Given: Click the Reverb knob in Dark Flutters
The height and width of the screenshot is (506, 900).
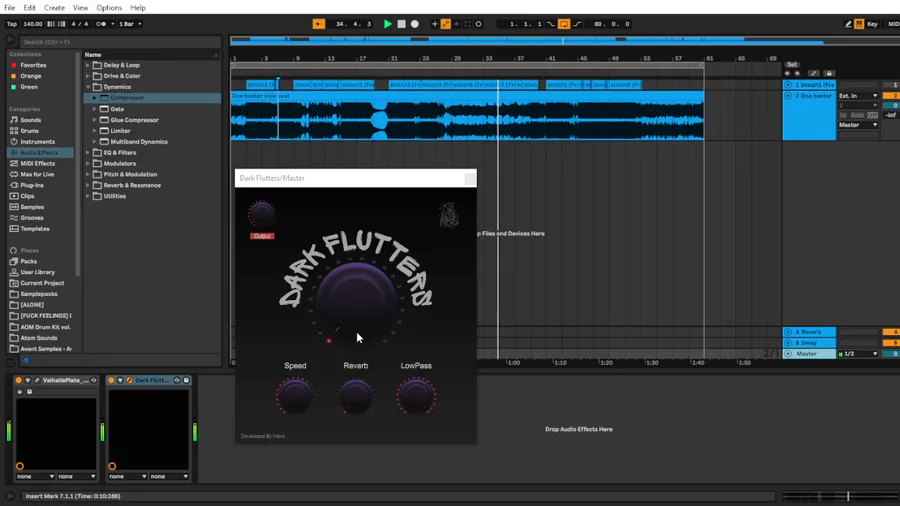Looking at the screenshot, I should [356, 396].
